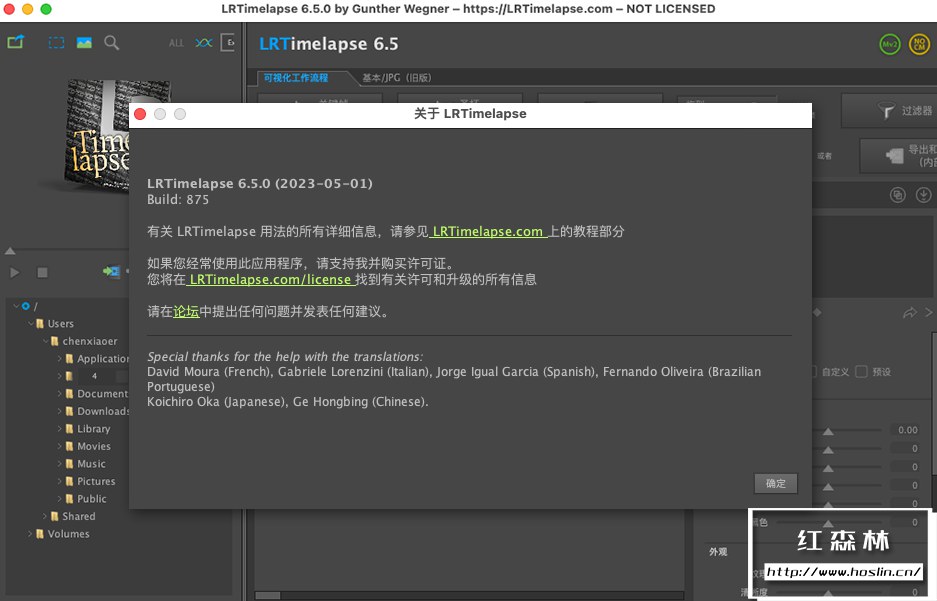Expand the Documents folder
This screenshot has height=601, width=937.
tap(60, 394)
